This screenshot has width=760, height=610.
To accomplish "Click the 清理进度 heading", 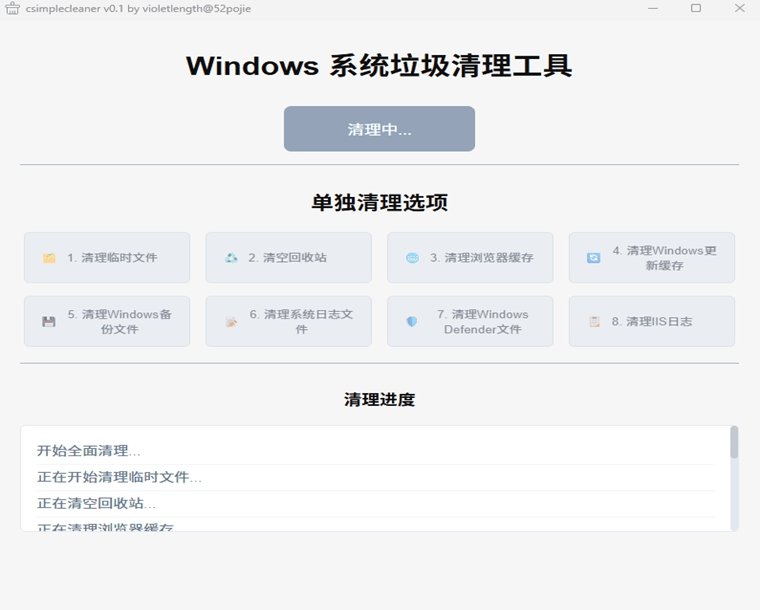I will pos(379,400).
